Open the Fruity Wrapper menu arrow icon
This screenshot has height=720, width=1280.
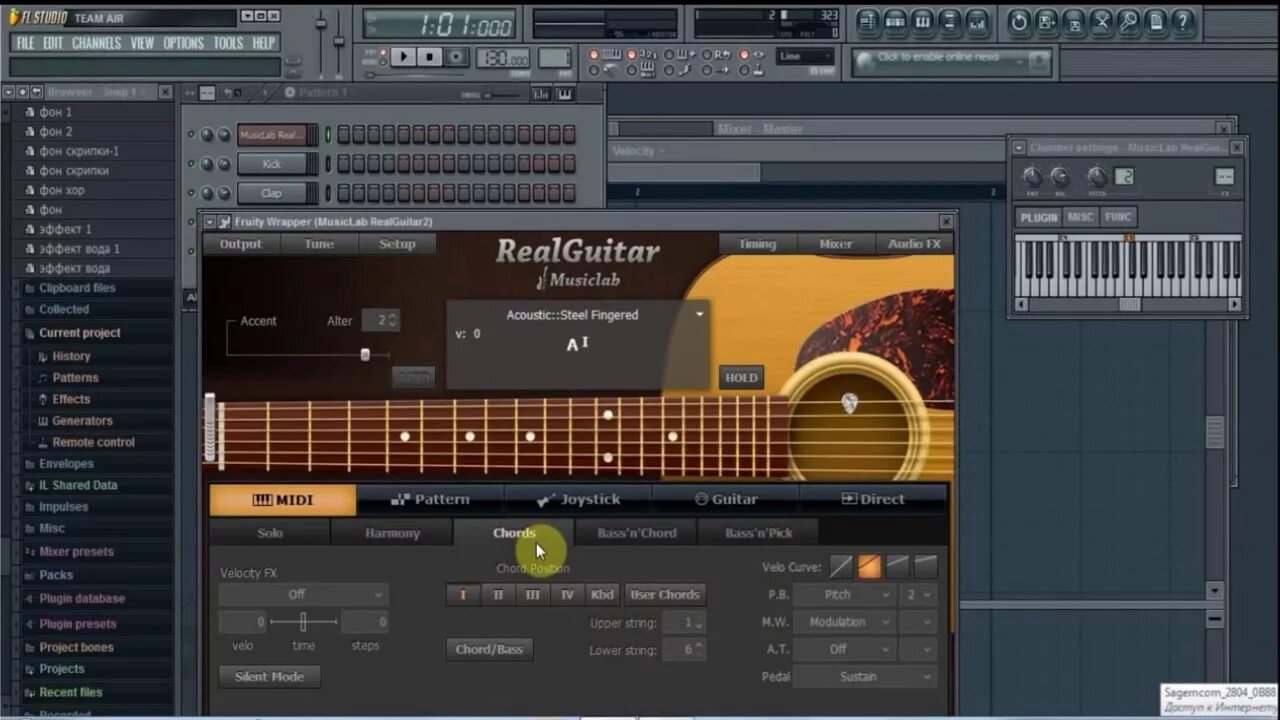pyautogui.click(x=210, y=222)
